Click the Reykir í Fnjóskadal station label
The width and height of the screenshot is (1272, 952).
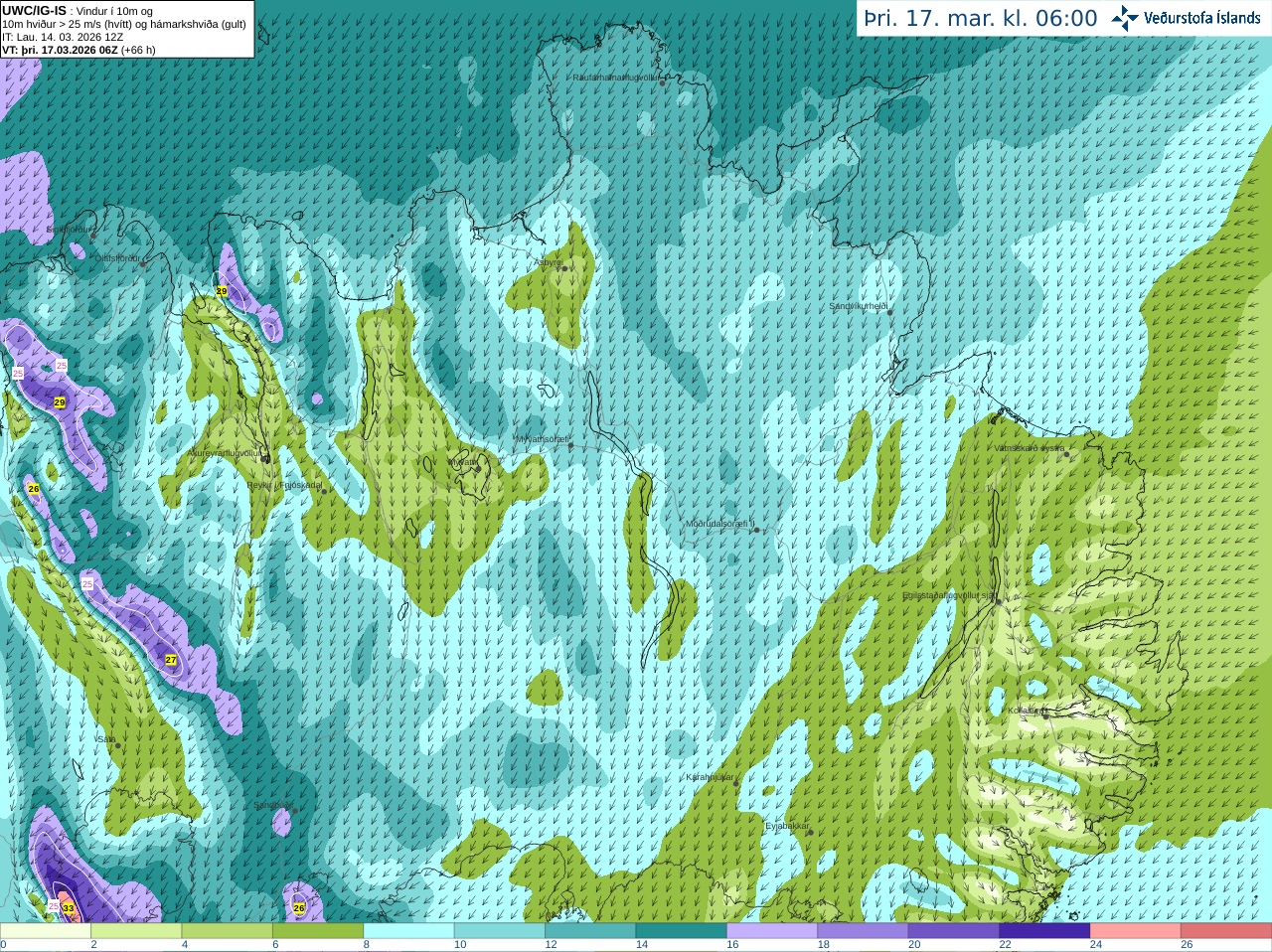coord(284,485)
